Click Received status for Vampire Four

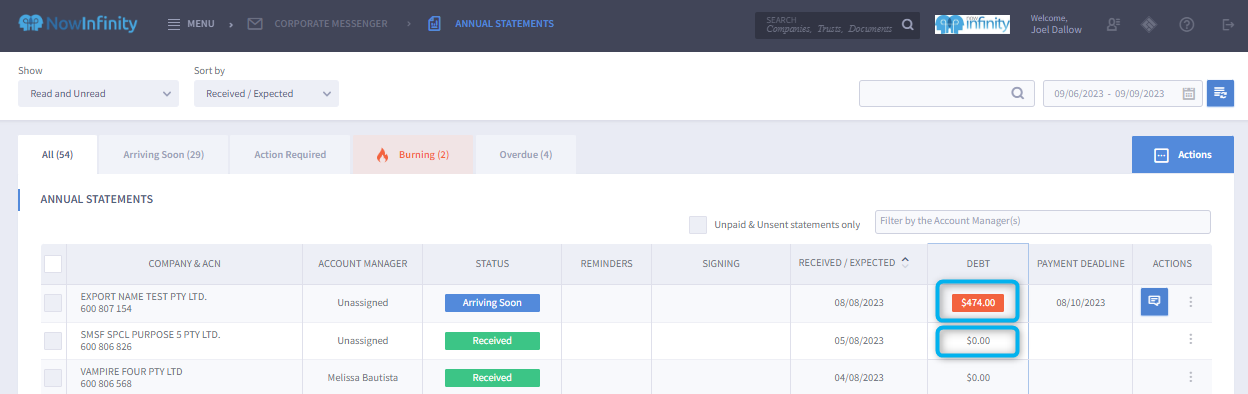(492, 378)
